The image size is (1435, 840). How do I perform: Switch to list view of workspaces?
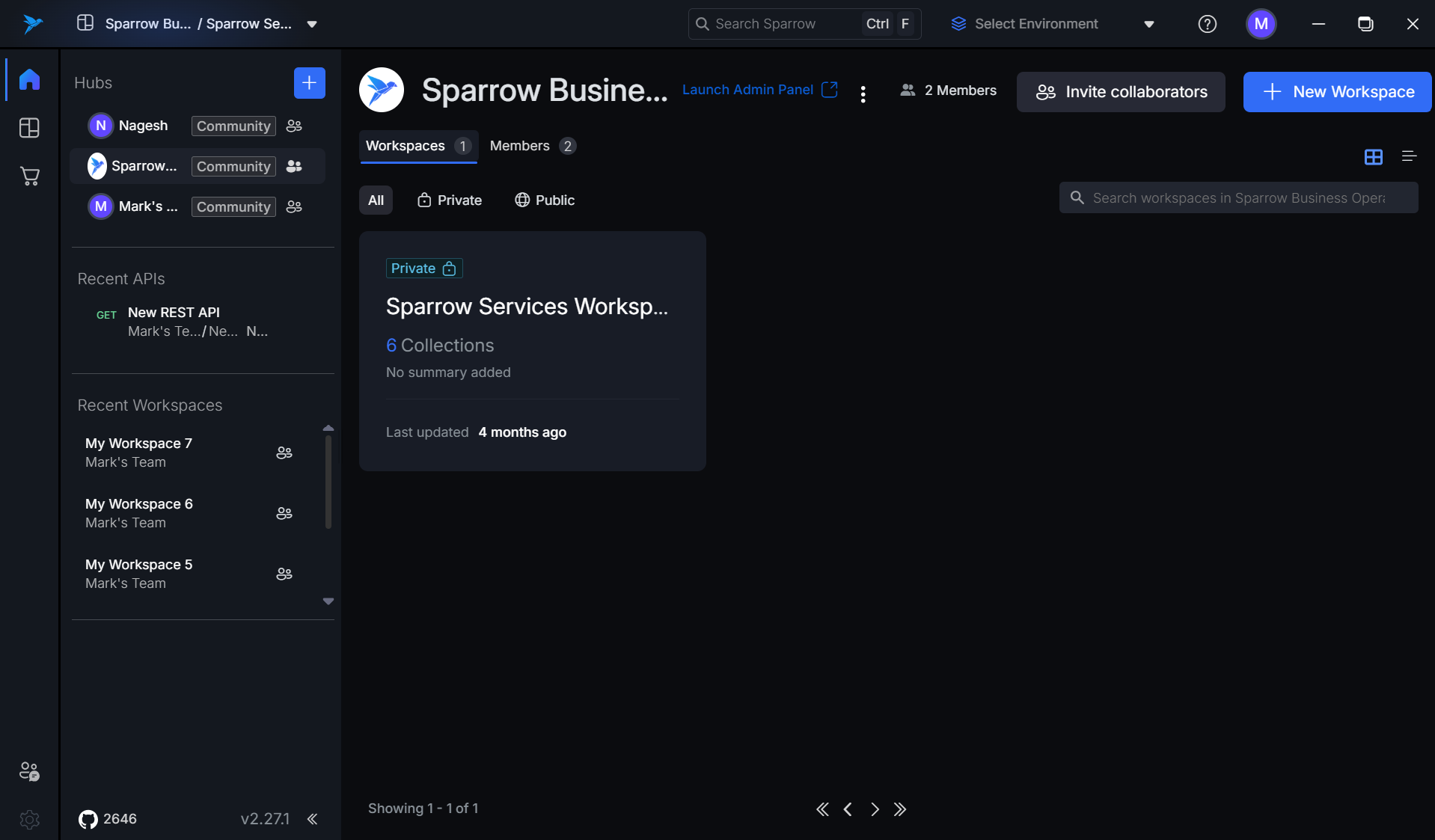point(1409,156)
